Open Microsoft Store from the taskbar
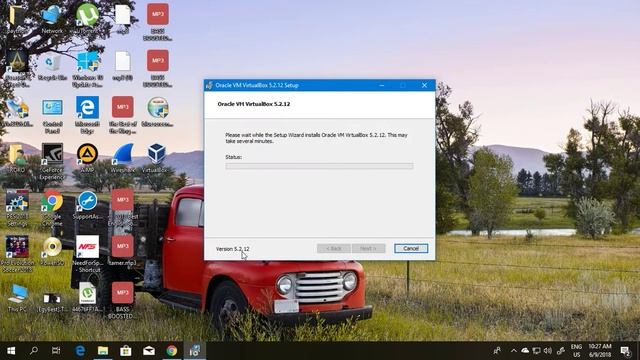 click(126, 351)
